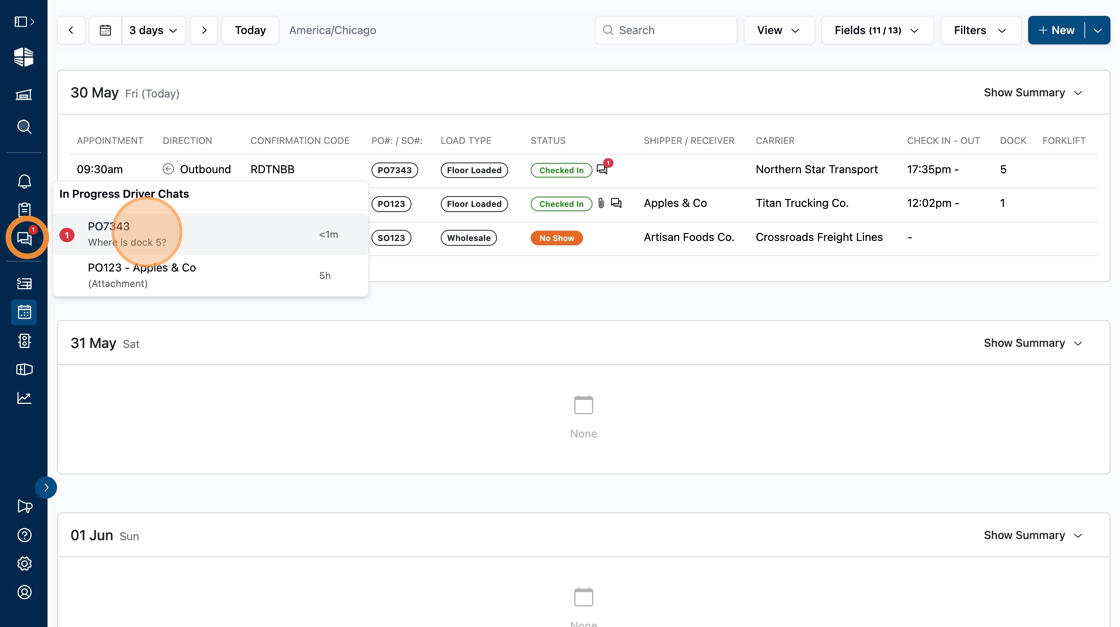Viewport: 1120px width, 627px height.
Task: Expand Show Summary for 31 May
Action: pos(1033,343)
